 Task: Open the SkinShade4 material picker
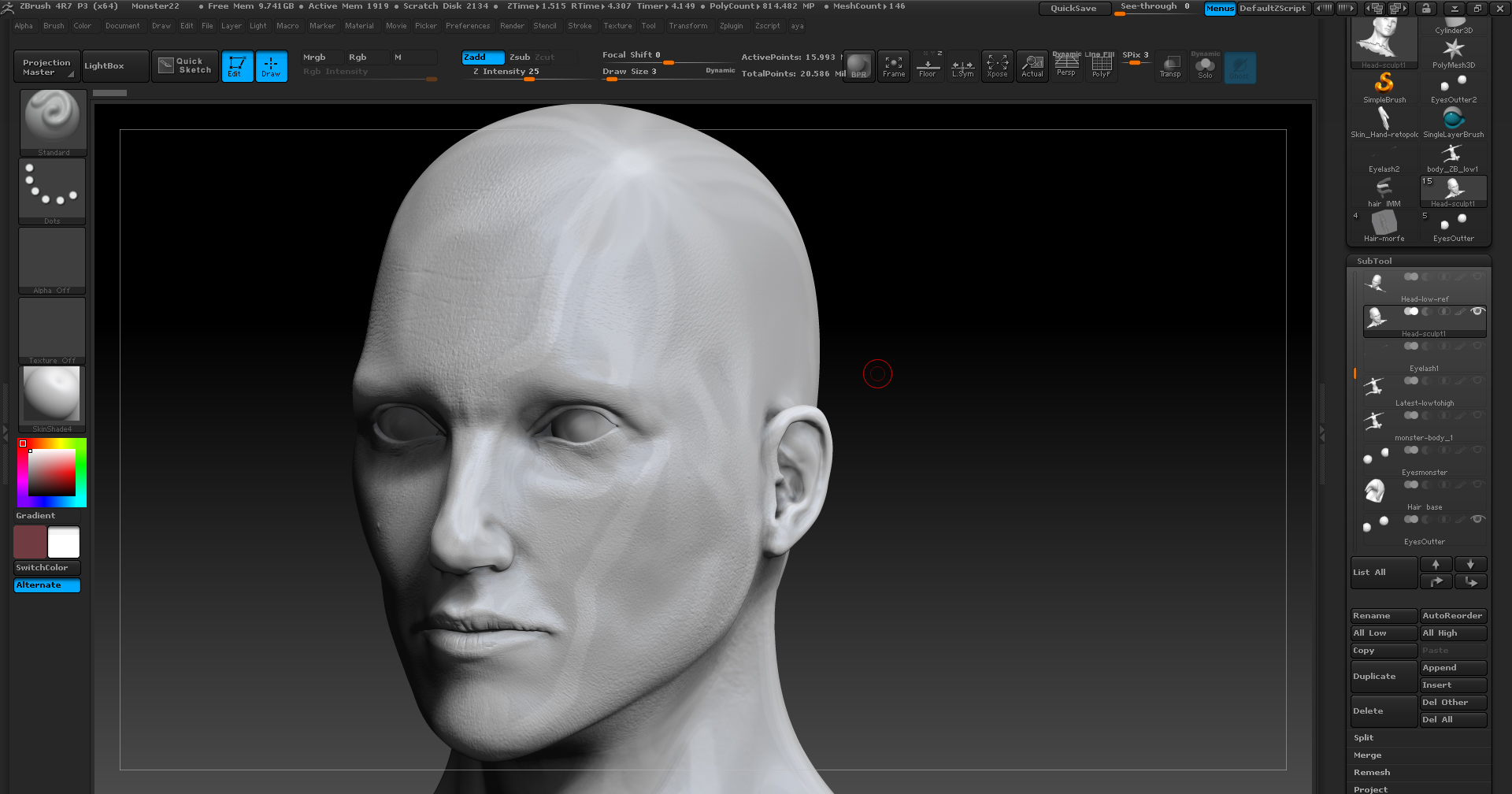tap(52, 399)
